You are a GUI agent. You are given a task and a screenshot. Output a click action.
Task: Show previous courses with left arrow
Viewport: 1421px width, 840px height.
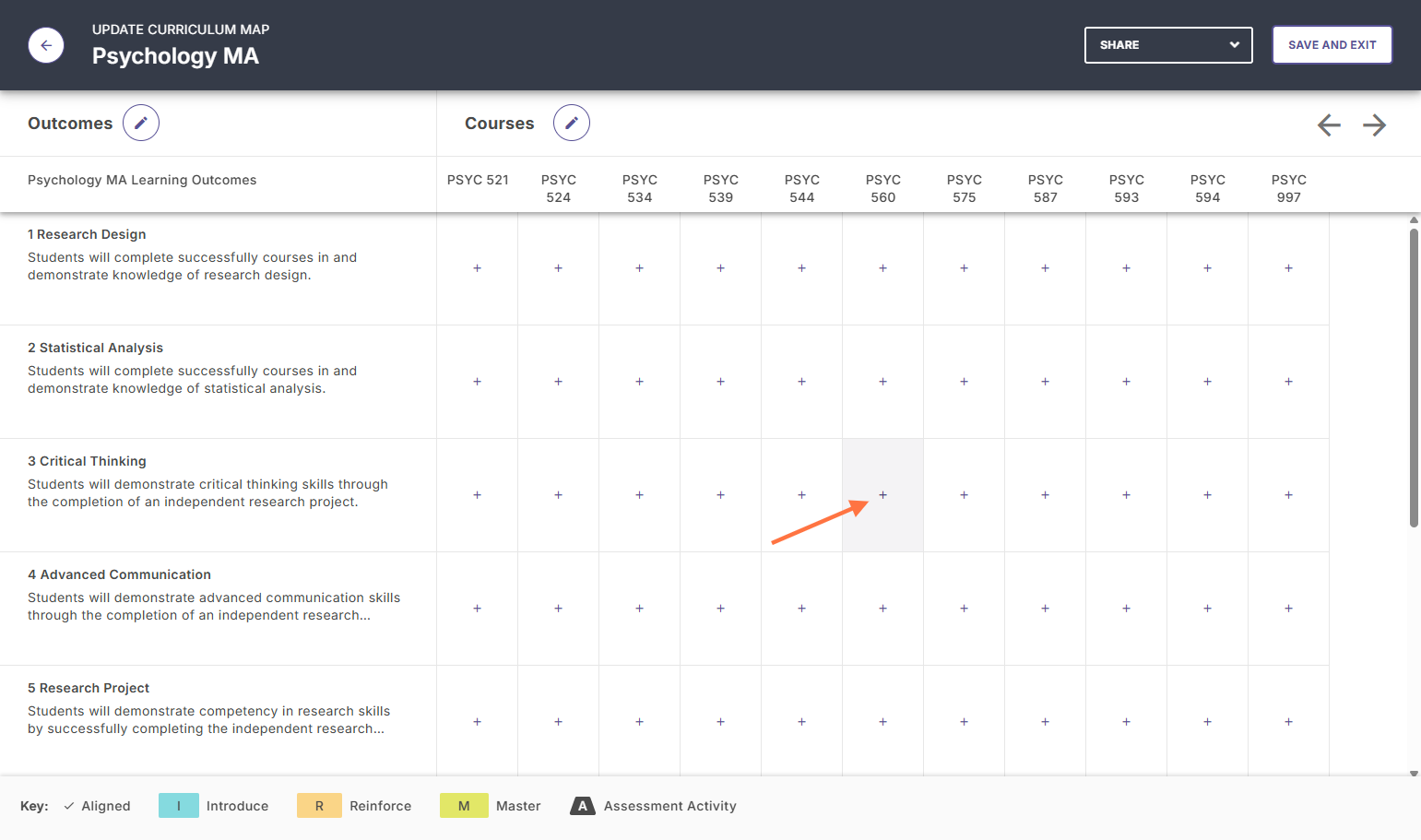point(1329,124)
